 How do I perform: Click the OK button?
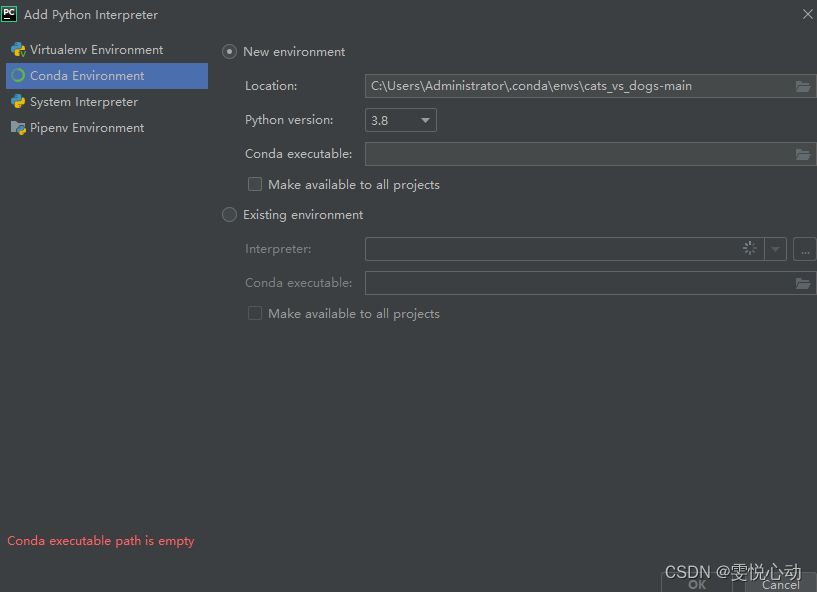697,583
